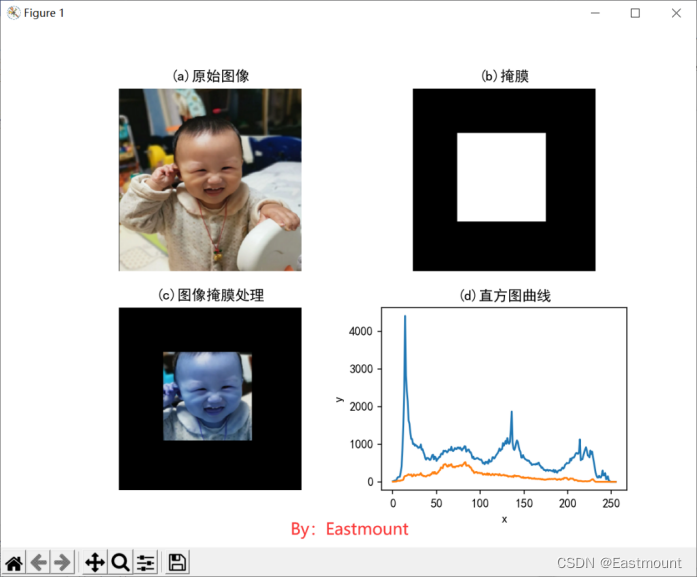Image resolution: width=697 pixels, height=578 pixels.
Task: Click the x-axis tick label 150
Action: [x=524, y=503]
